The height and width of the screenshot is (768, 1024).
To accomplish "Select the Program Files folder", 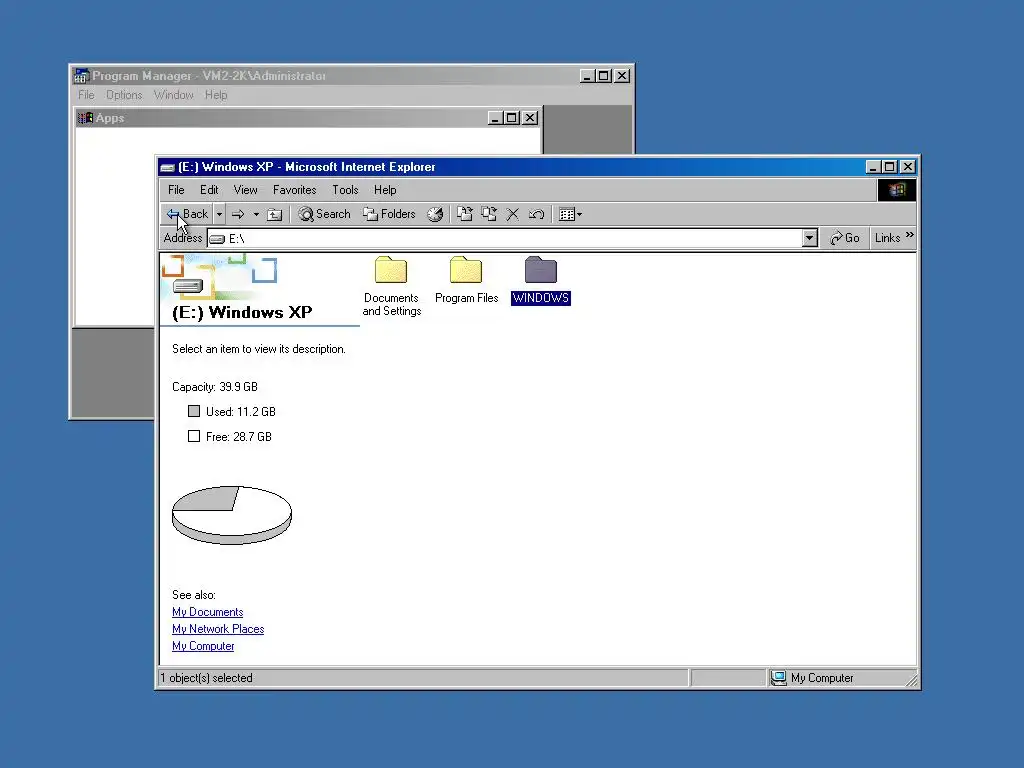I will [466, 281].
